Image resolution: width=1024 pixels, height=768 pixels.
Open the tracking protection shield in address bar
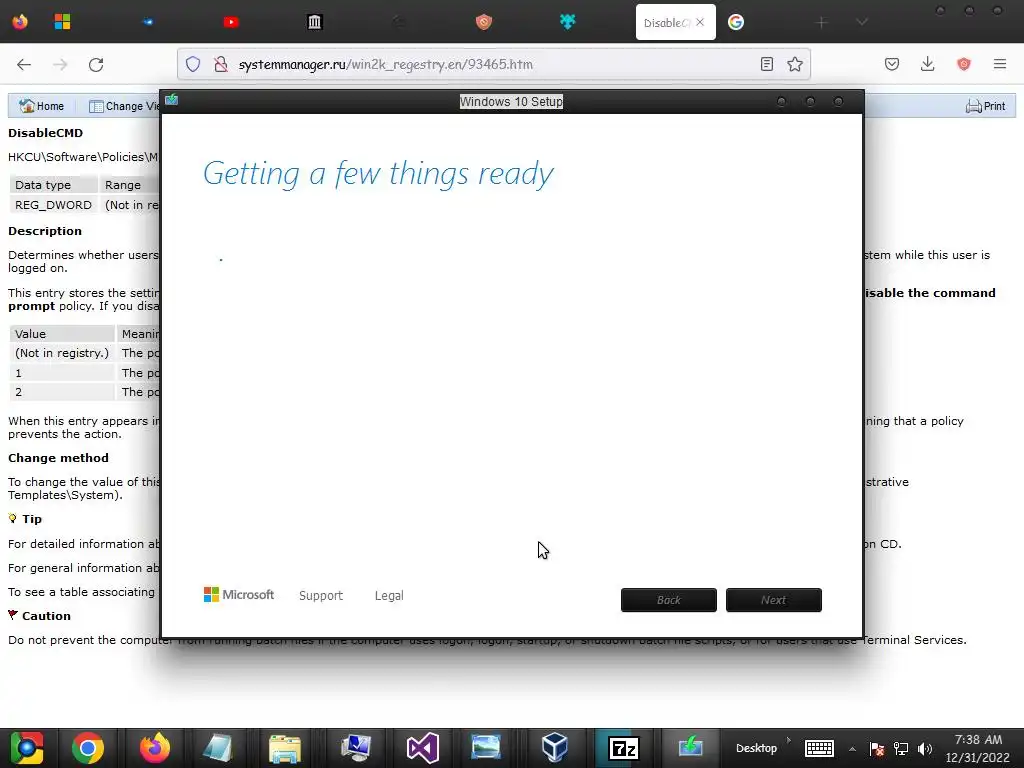point(193,64)
